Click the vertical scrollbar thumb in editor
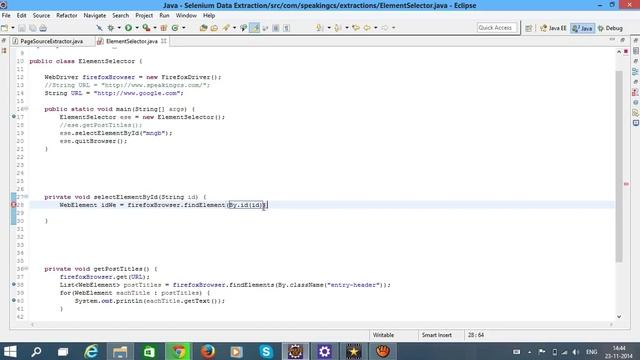Viewport: 640px width, 360px height. pos(619,167)
